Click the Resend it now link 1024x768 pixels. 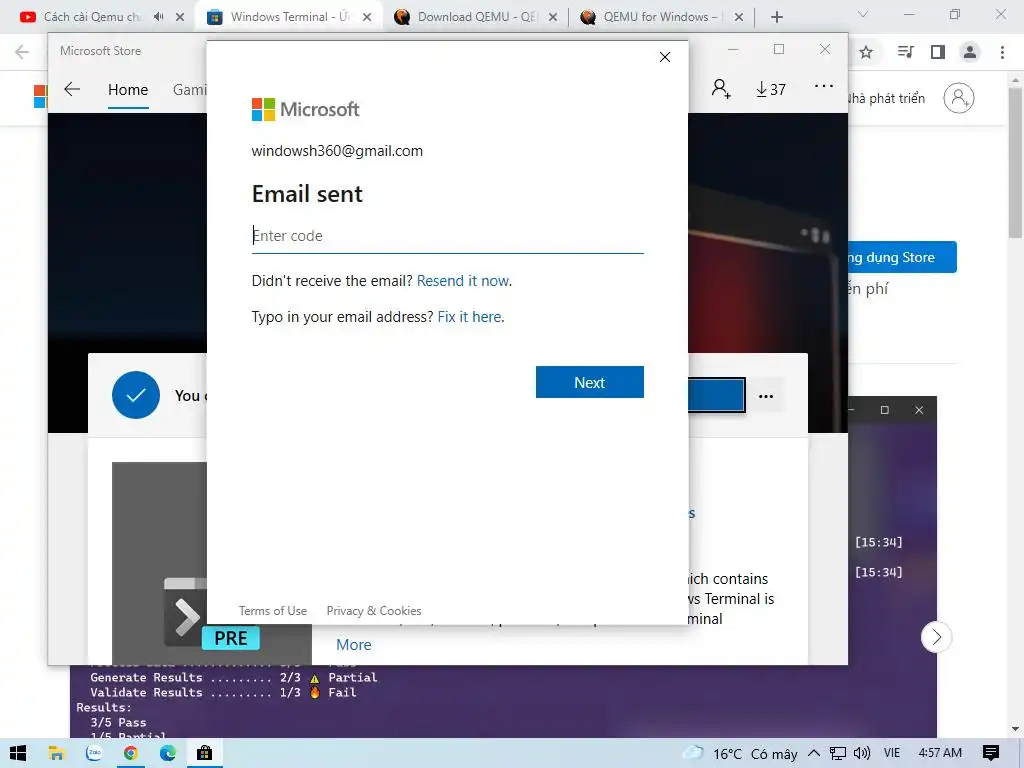(464, 281)
